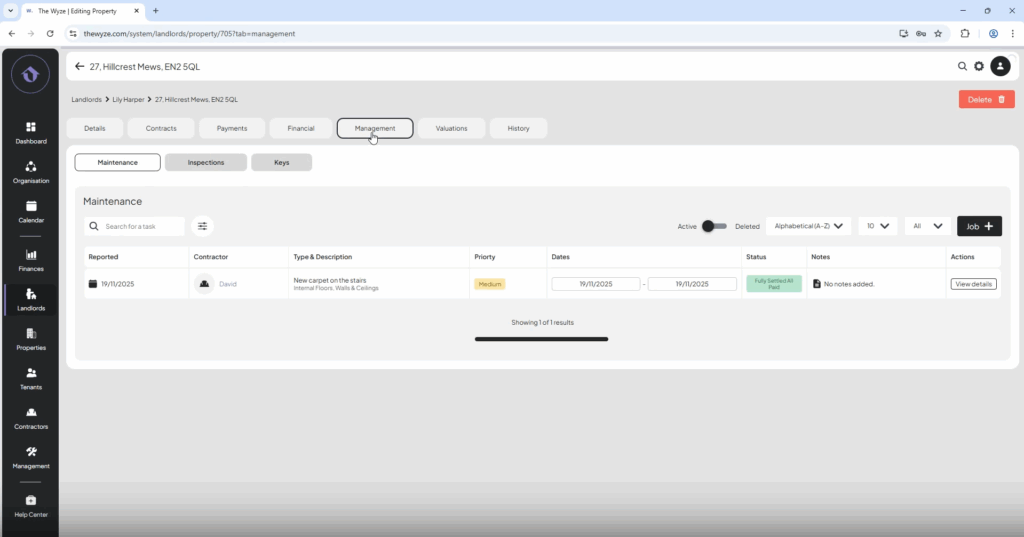Click the settings gear icon in header
The height and width of the screenshot is (537, 1024).
[x=979, y=66]
